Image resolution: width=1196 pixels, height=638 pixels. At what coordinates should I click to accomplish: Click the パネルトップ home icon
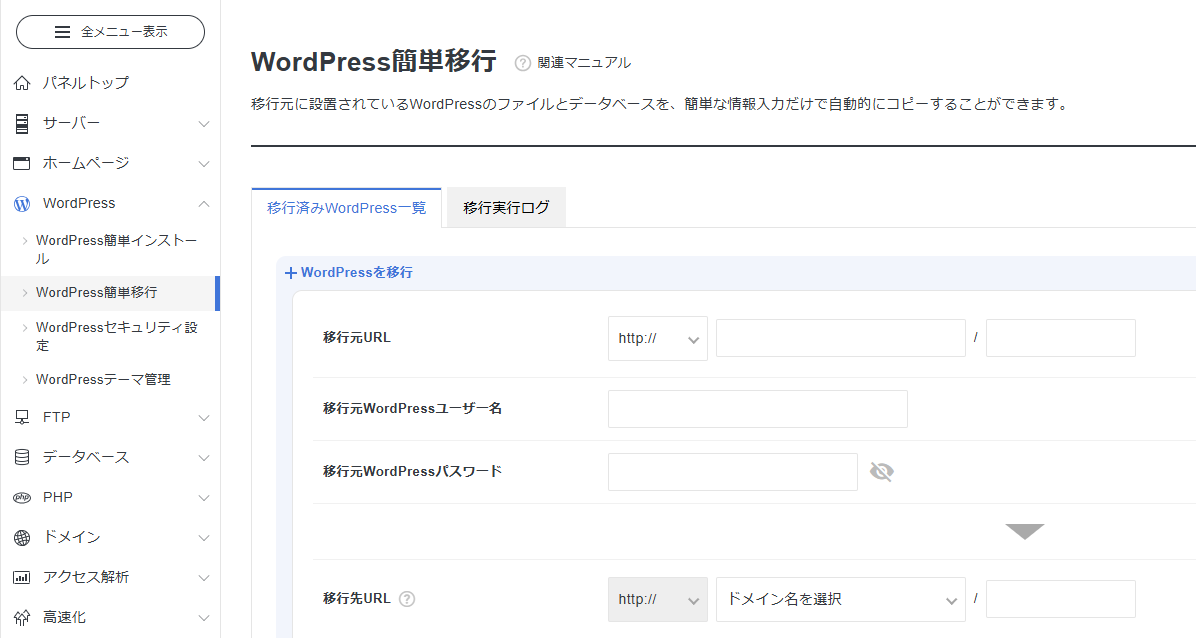tap(22, 82)
